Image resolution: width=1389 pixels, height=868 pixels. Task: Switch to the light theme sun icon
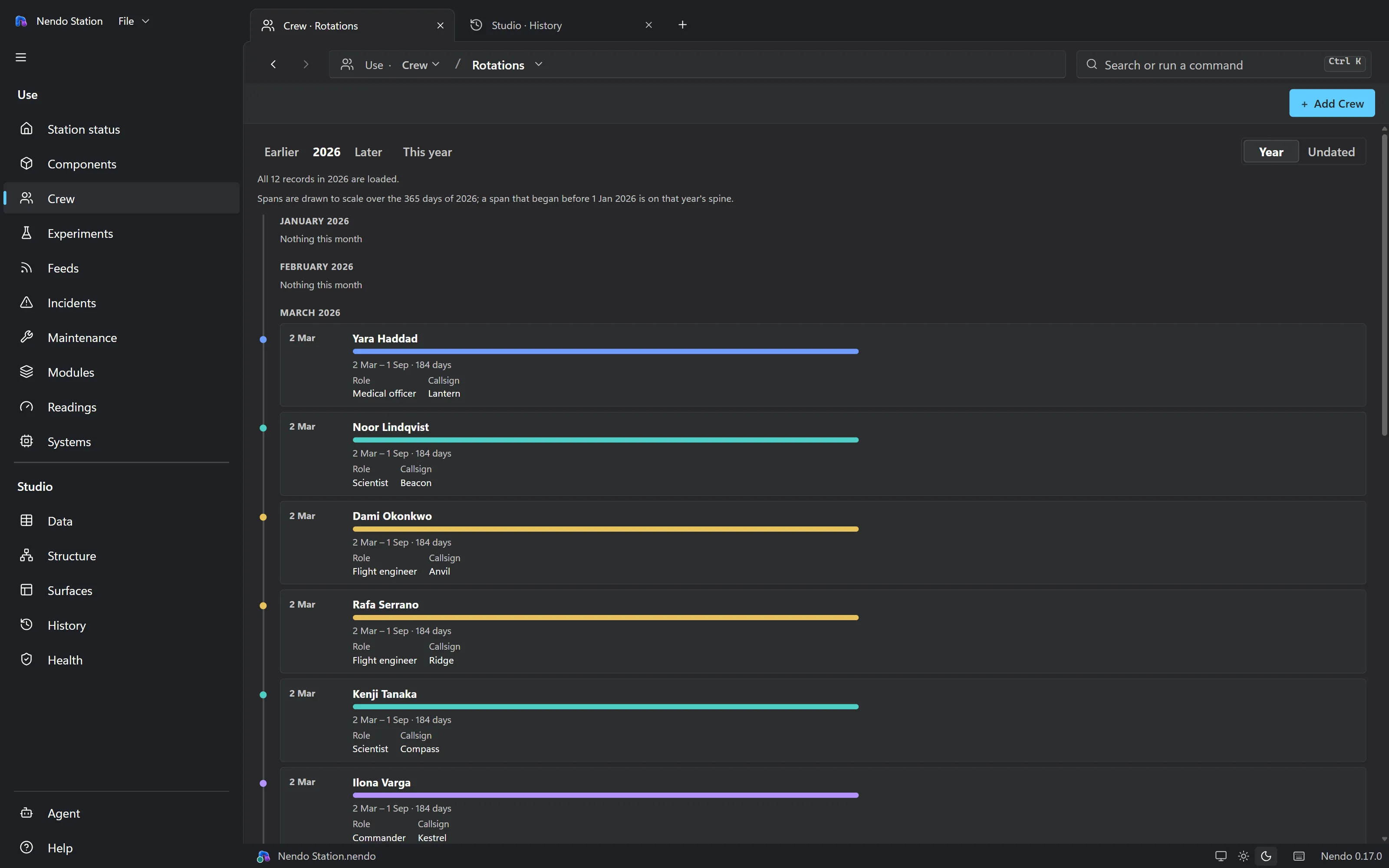tap(1243, 856)
